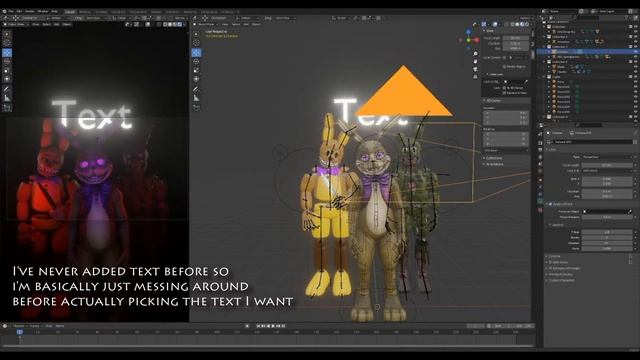Screen dimensions: 640x360
Task: Click the Lock to Object eyedropper icon
Action: (526, 82)
